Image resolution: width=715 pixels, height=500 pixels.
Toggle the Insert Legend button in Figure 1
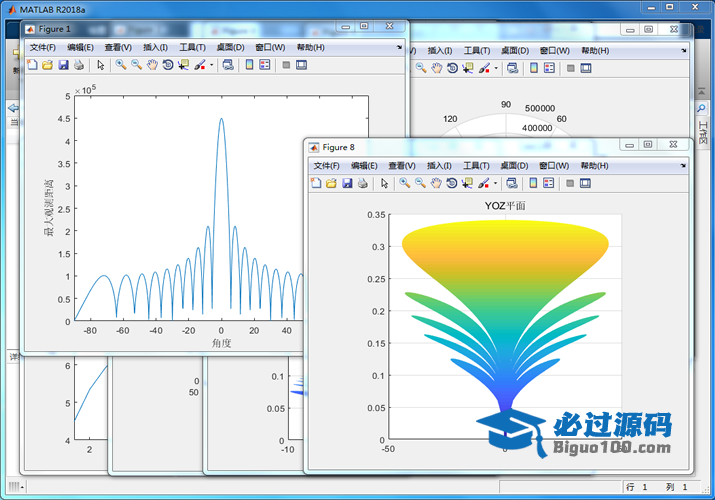click(x=265, y=65)
